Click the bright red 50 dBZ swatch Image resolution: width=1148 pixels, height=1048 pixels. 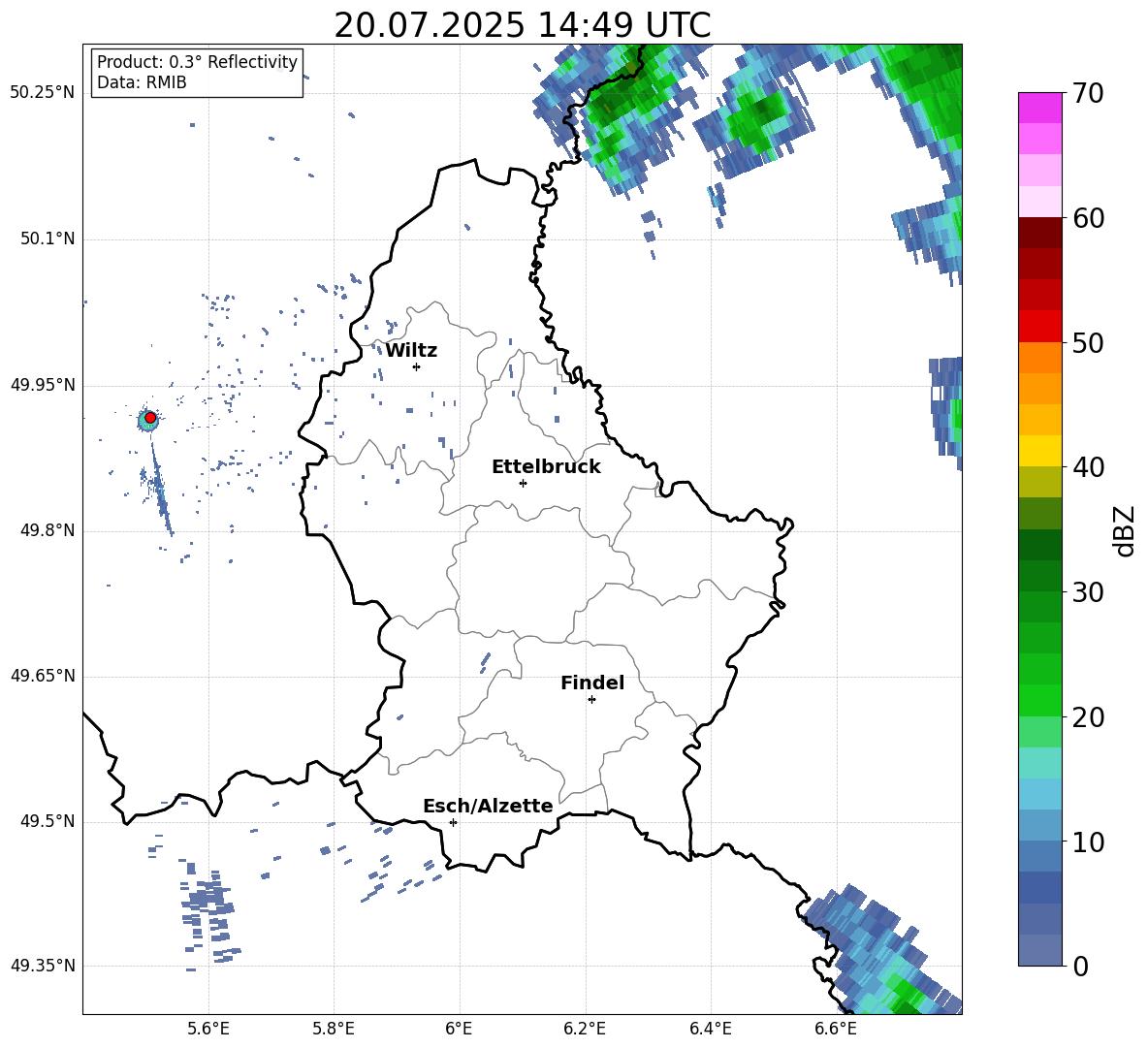[x=1039, y=327]
